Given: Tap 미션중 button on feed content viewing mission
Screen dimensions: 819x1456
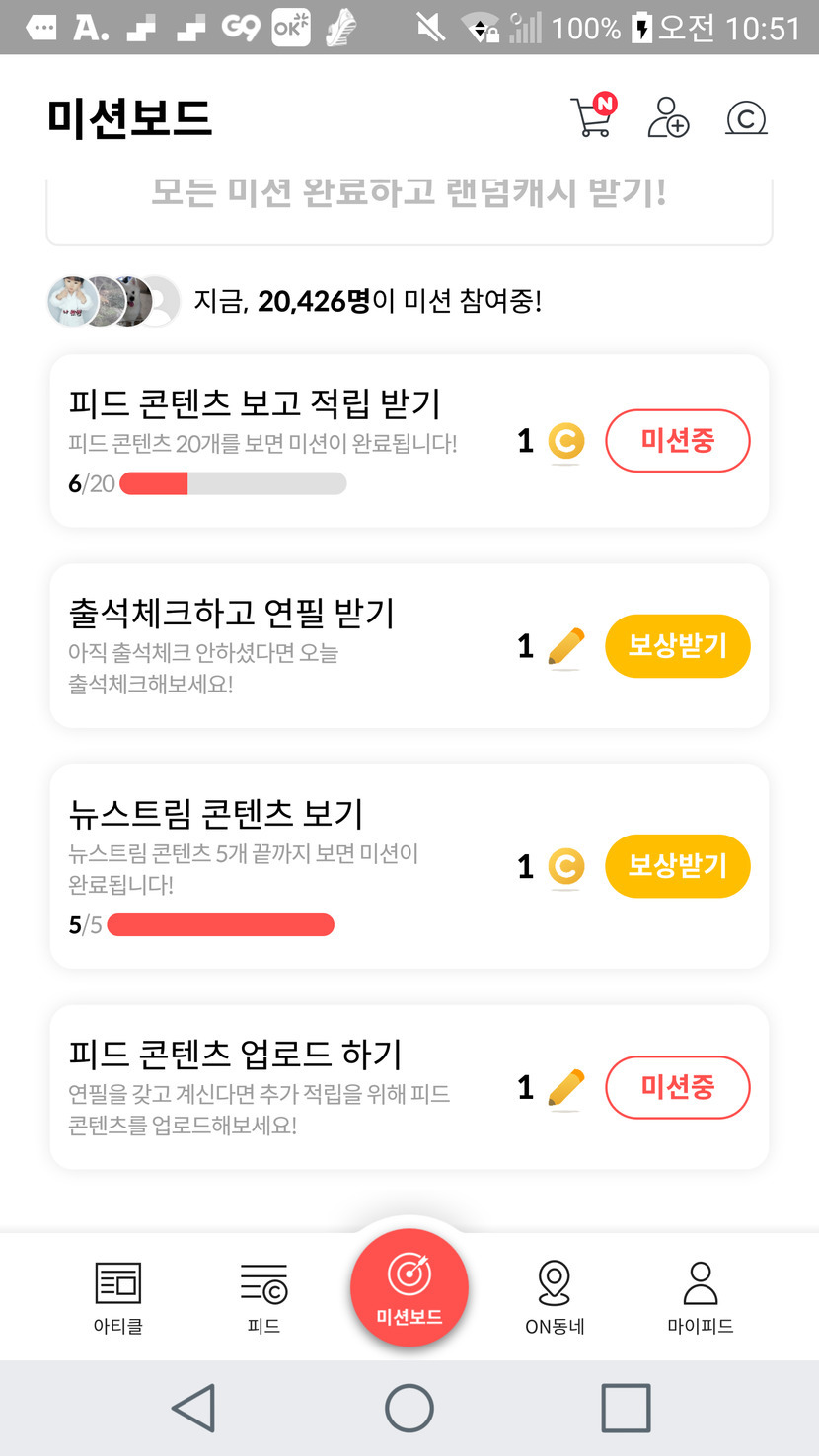Looking at the screenshot, I should (677, 440).
